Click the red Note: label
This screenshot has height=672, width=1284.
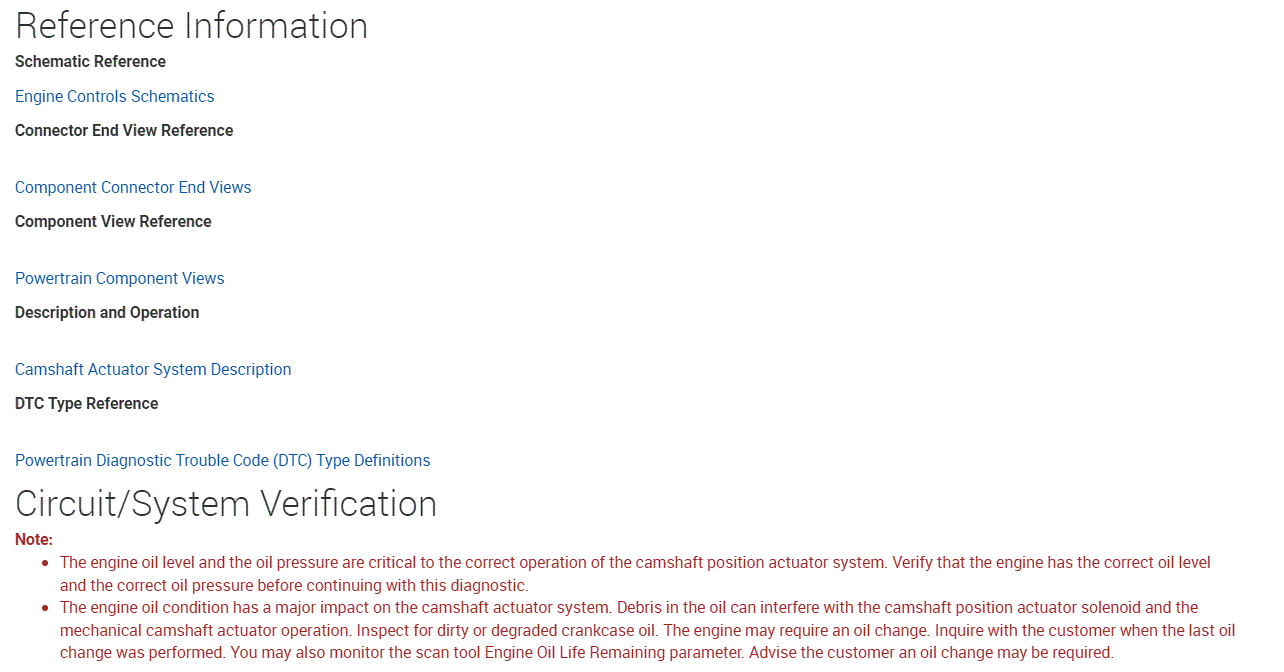pyautogui.click(x=34, y=540)
